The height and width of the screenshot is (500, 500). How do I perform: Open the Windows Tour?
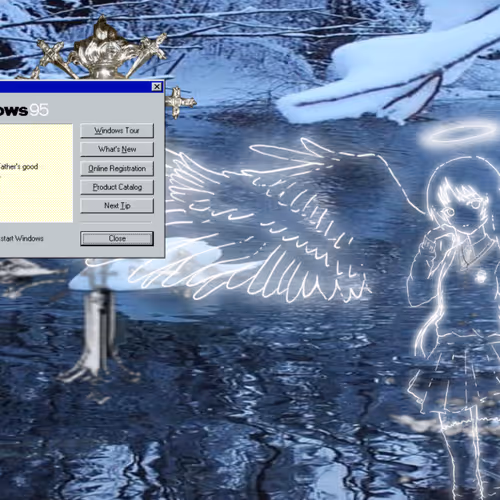(117, 130)
